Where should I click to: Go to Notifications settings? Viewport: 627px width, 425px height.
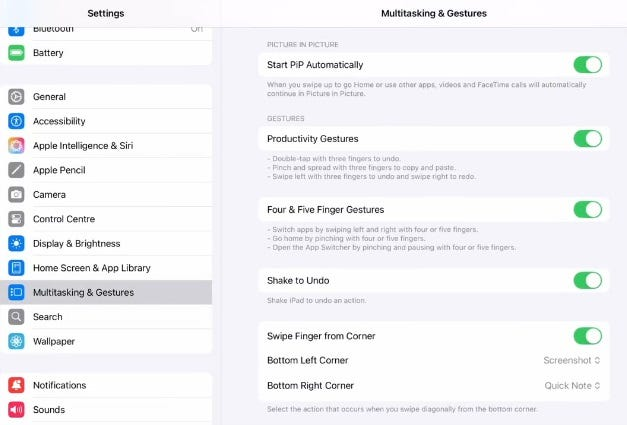point(59,385)
